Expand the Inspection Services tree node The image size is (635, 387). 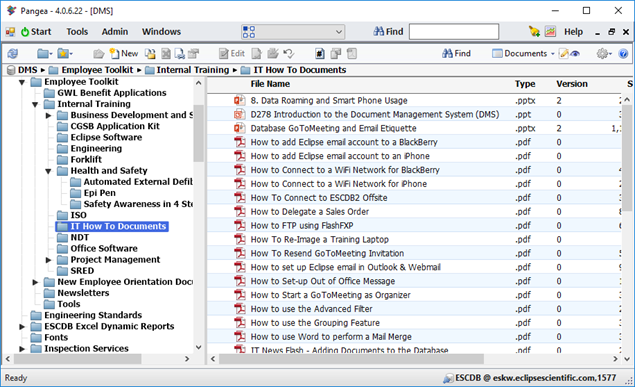22,349
